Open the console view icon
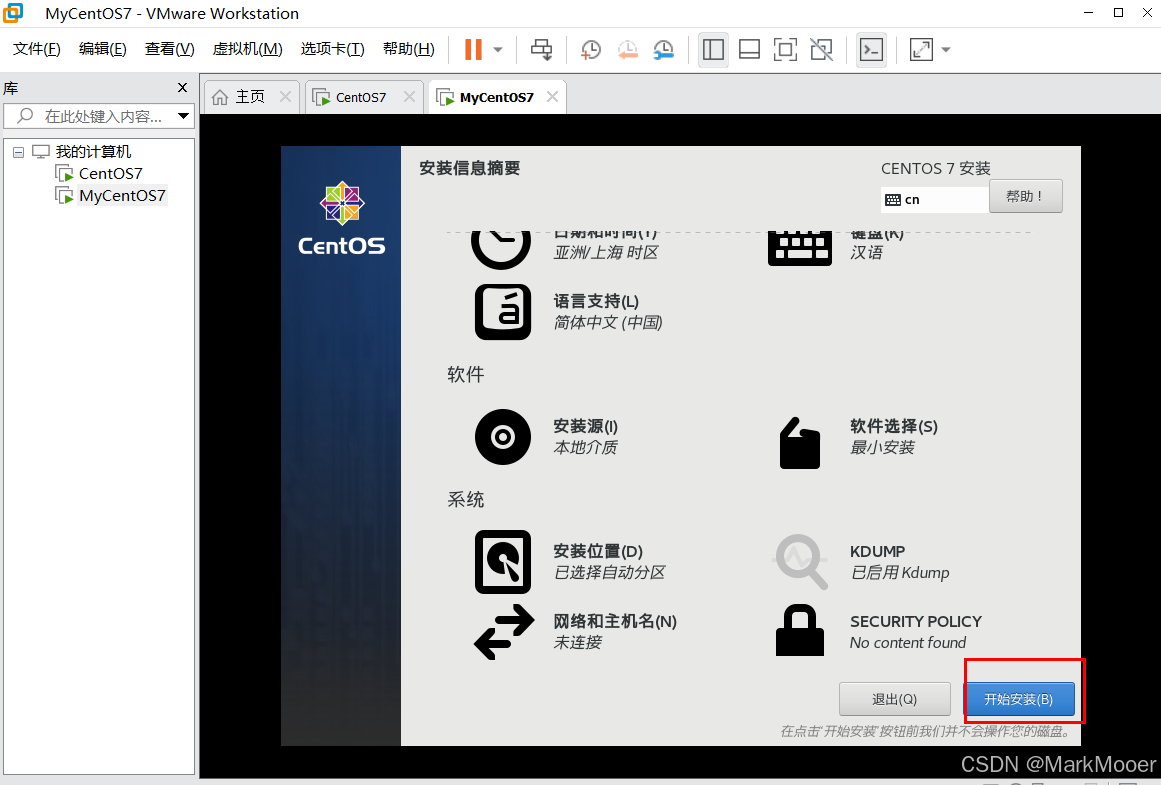This screenshot has height=785, width=1161. tap(871, 50)
